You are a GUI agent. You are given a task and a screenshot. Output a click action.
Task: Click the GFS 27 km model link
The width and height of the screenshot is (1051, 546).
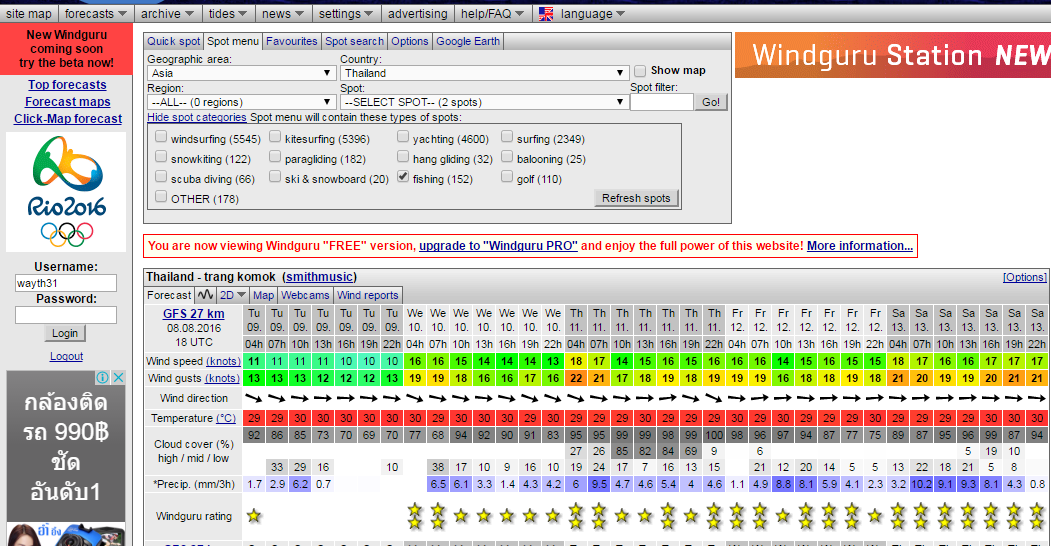[194, 314]
